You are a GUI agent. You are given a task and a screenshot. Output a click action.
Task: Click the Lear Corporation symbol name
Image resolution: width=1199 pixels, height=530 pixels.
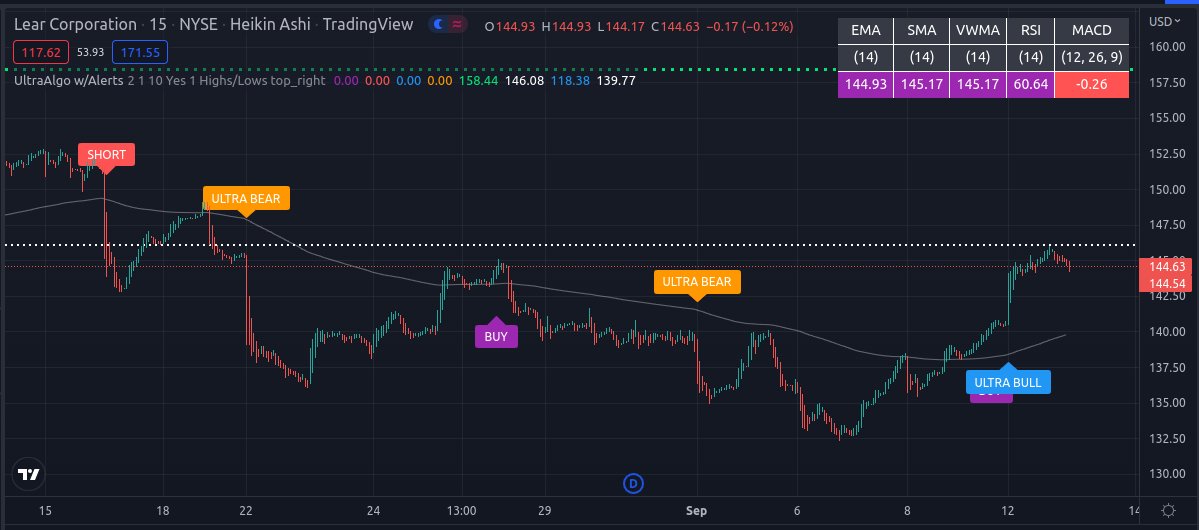pos(75,24)
